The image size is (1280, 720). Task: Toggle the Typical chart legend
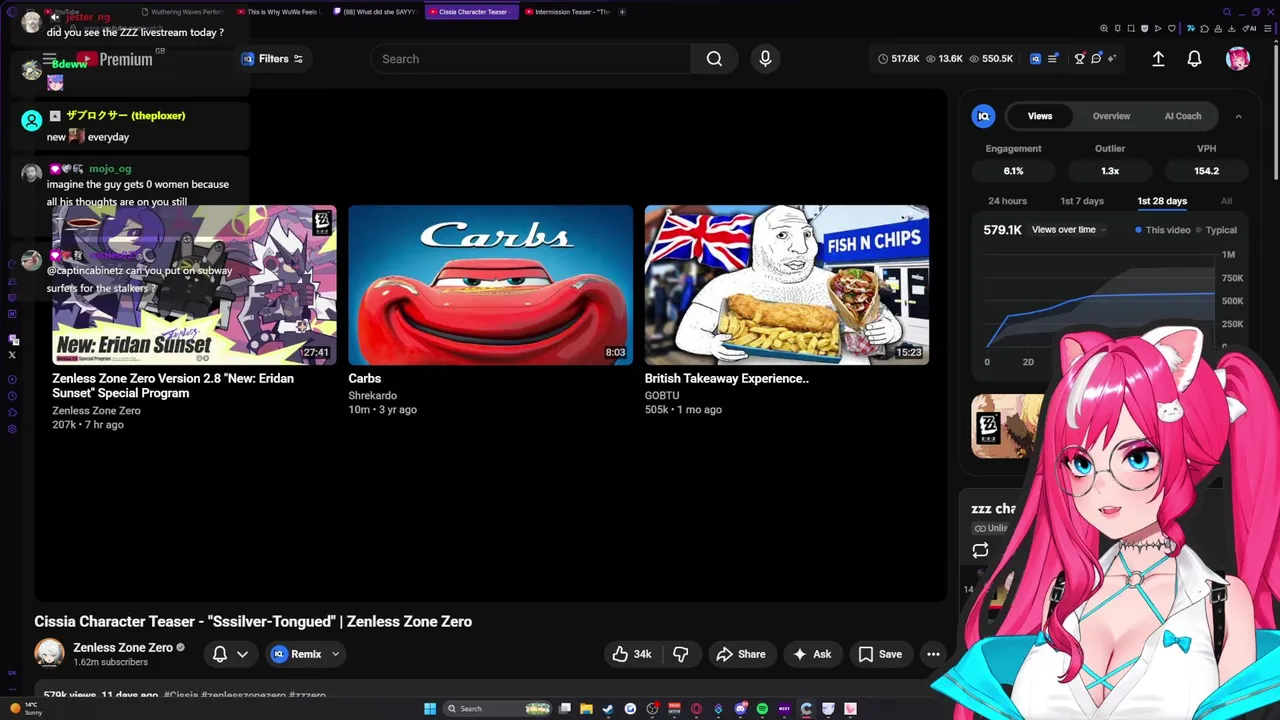click(x=1216, y=230)
